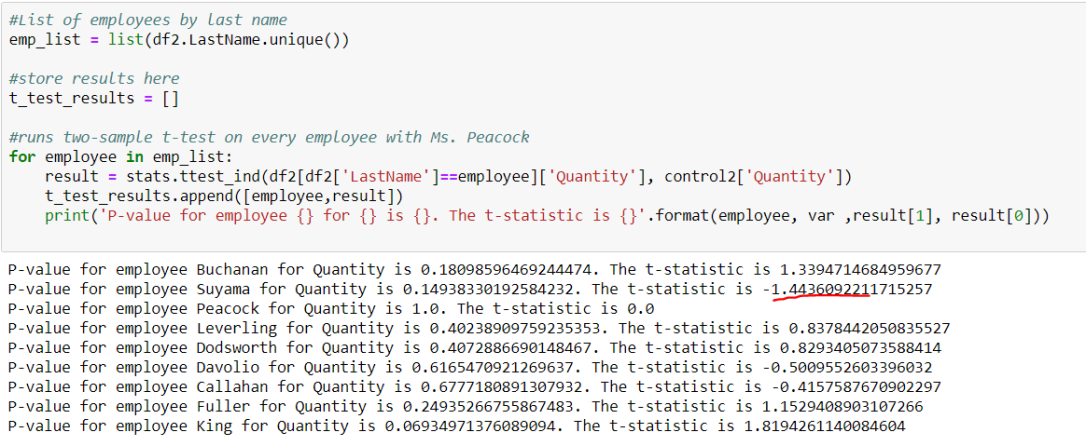Click the 'for employee in emp_list:' line
This screenshot has width=1086, height=446.
click(x=122, y=157)
